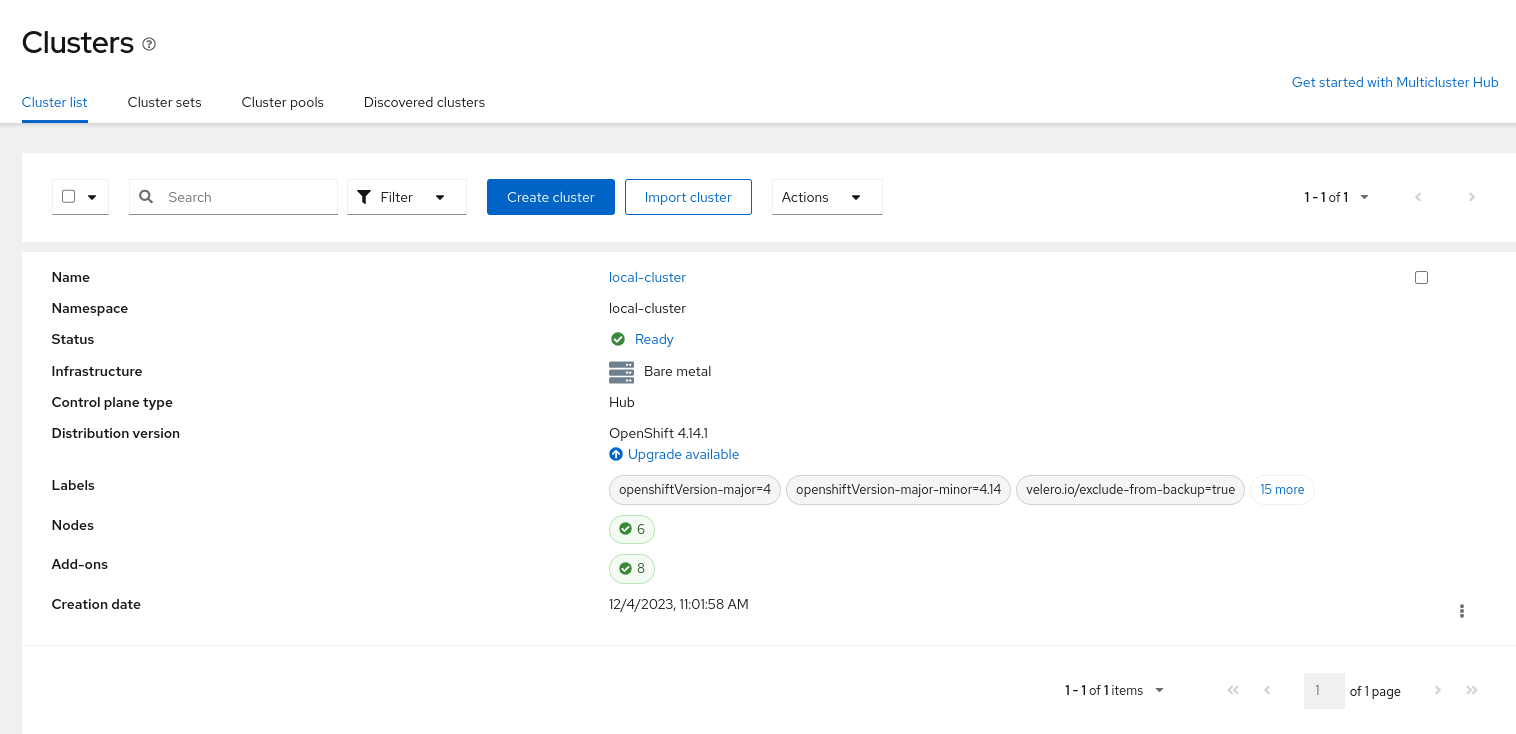This screenshot has height=734, width=1516.
Task: Click the Upgrade available link
Action: 683,454
